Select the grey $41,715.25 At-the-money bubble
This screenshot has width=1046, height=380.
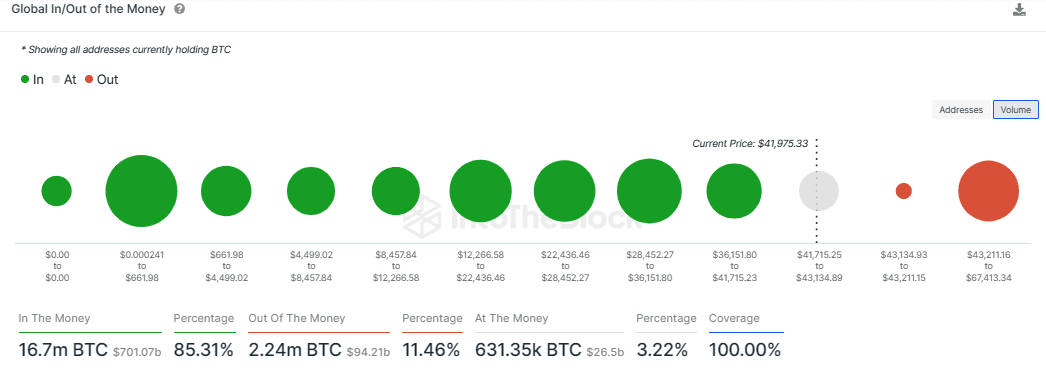click(x=819, y=191)
